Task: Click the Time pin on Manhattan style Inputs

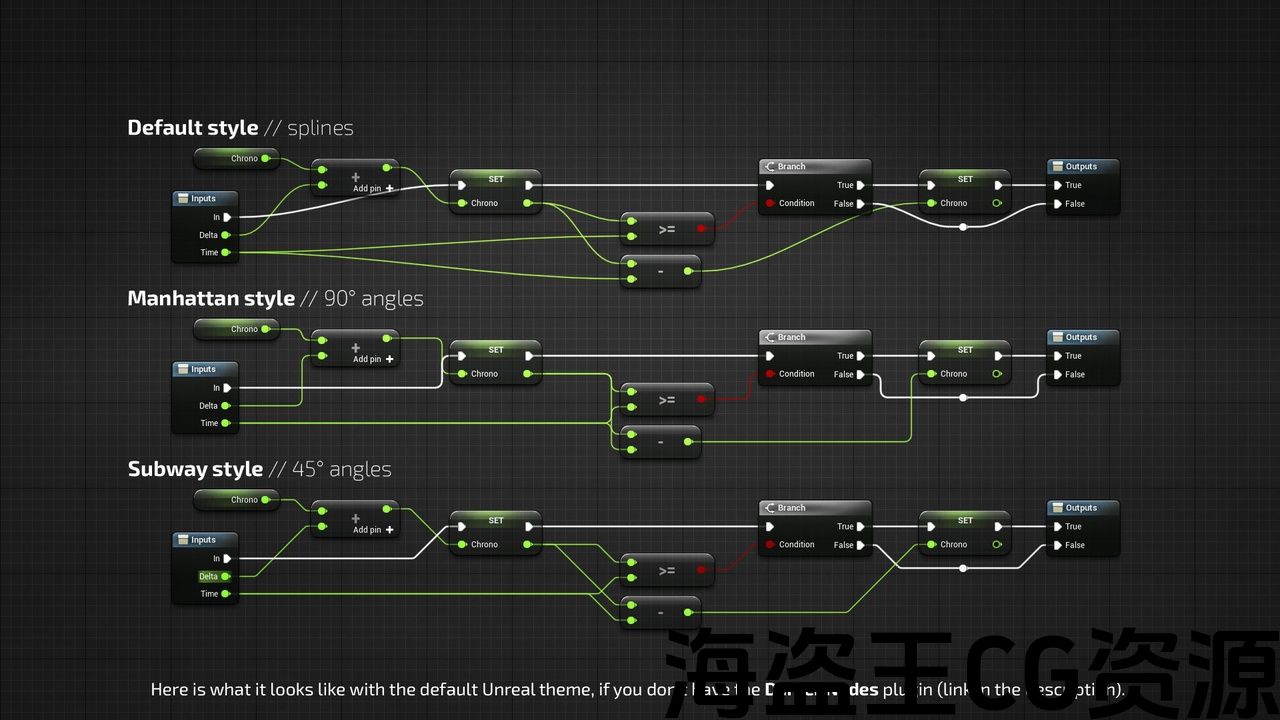Action: point(226,423)
